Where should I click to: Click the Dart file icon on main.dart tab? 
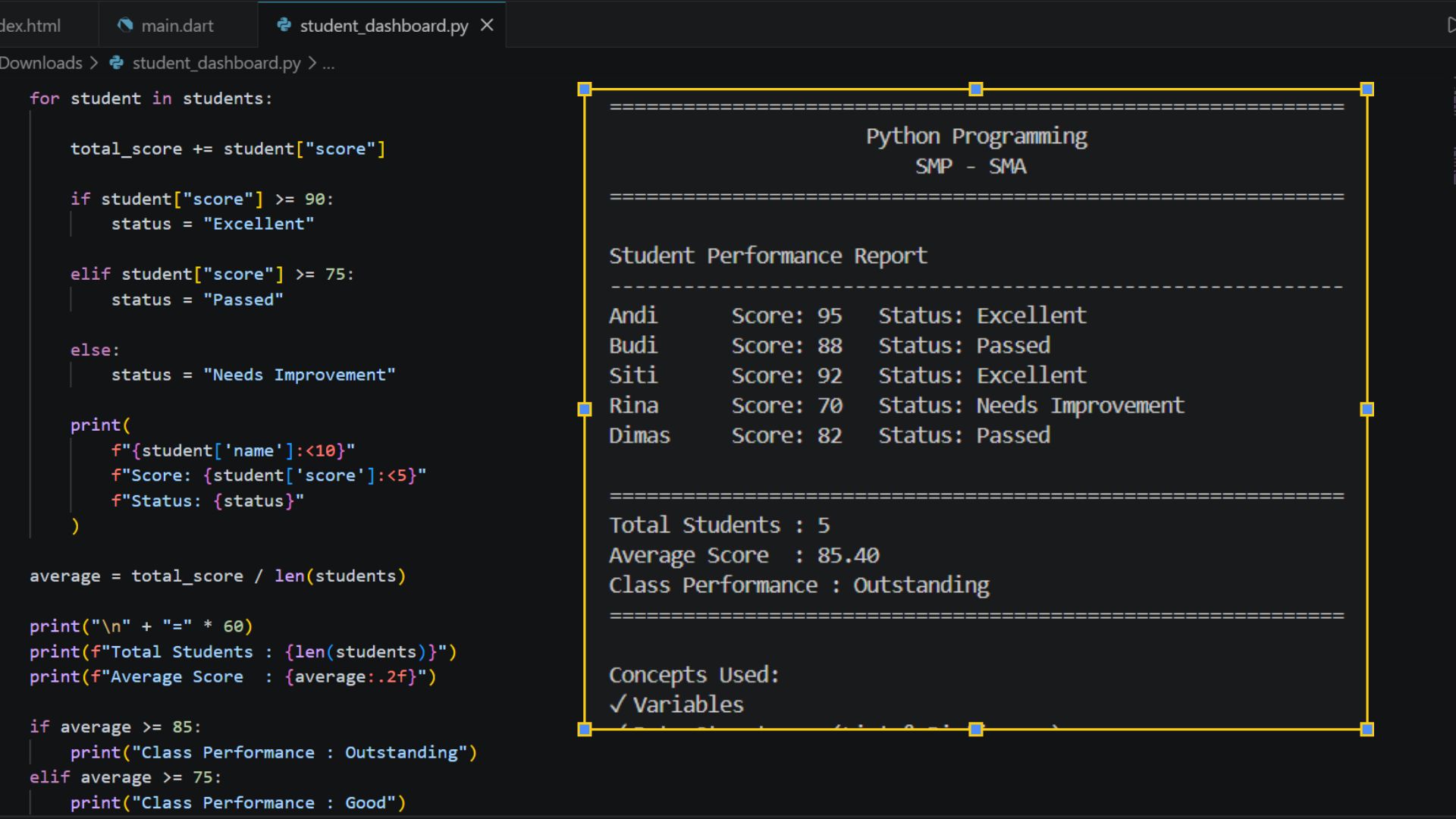point(125,25)
